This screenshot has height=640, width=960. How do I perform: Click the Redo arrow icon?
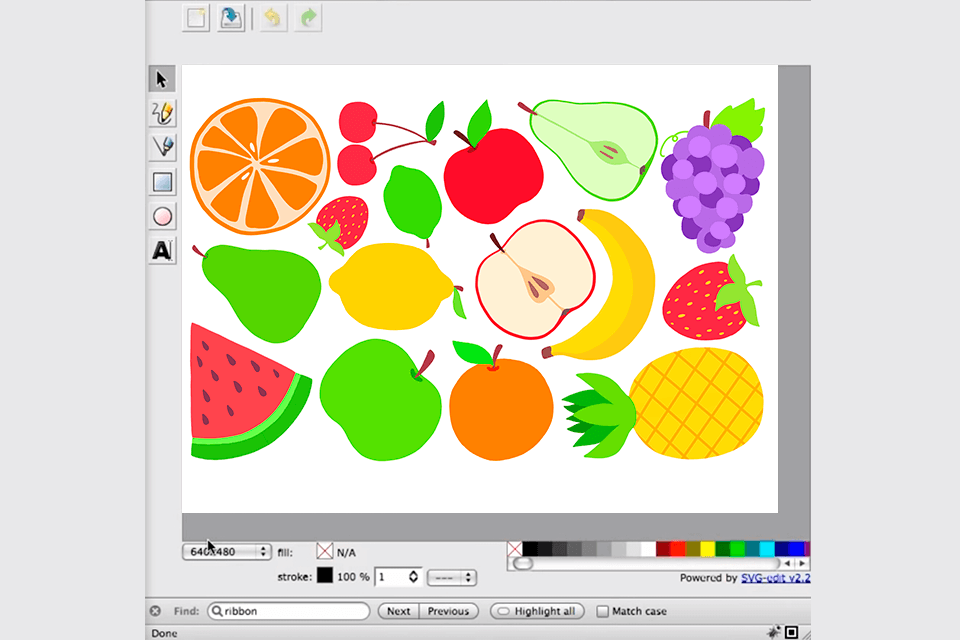click(308, 18)
